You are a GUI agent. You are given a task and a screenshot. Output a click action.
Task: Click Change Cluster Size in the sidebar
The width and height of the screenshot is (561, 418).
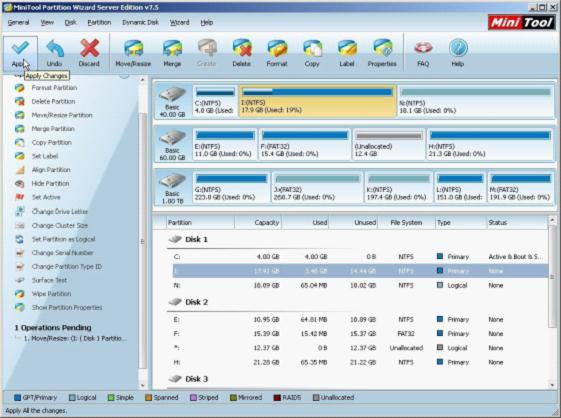pyautogui.click(x=60, y=225)
